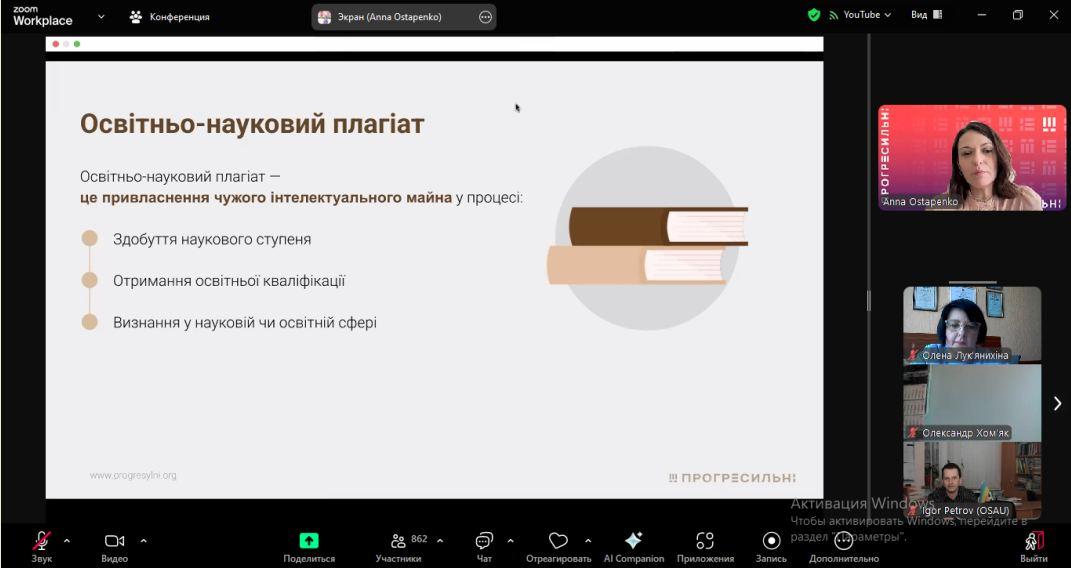Expand the arrow beside Участники 862
Viewport: 1071px width, 568px height.
click(440, 541)
